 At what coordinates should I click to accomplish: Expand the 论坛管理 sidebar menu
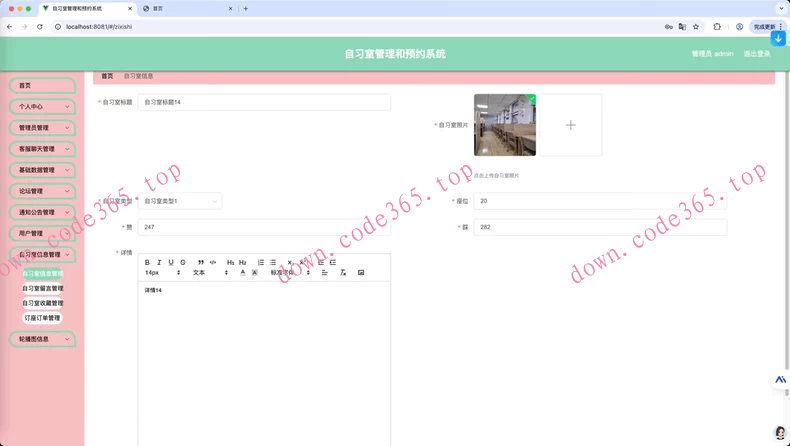(x=42, y=192)
